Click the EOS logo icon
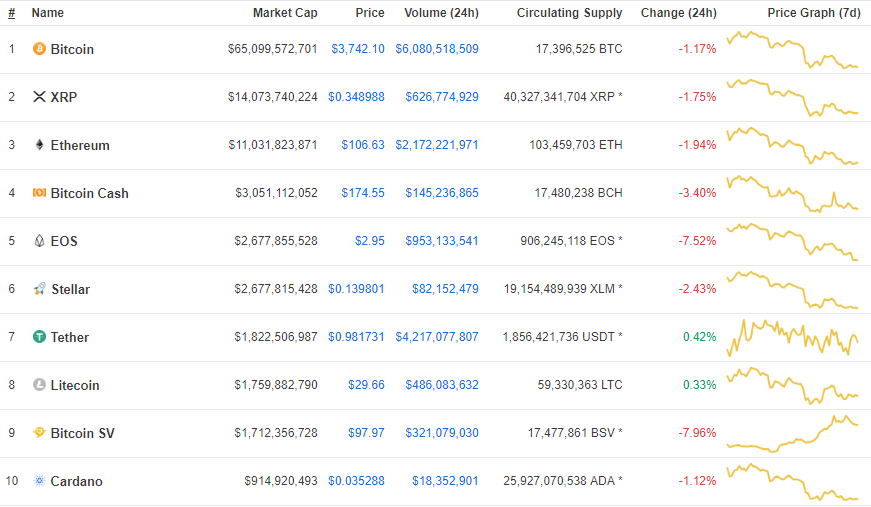The image size is (871, 507). [x=40, y=241]
